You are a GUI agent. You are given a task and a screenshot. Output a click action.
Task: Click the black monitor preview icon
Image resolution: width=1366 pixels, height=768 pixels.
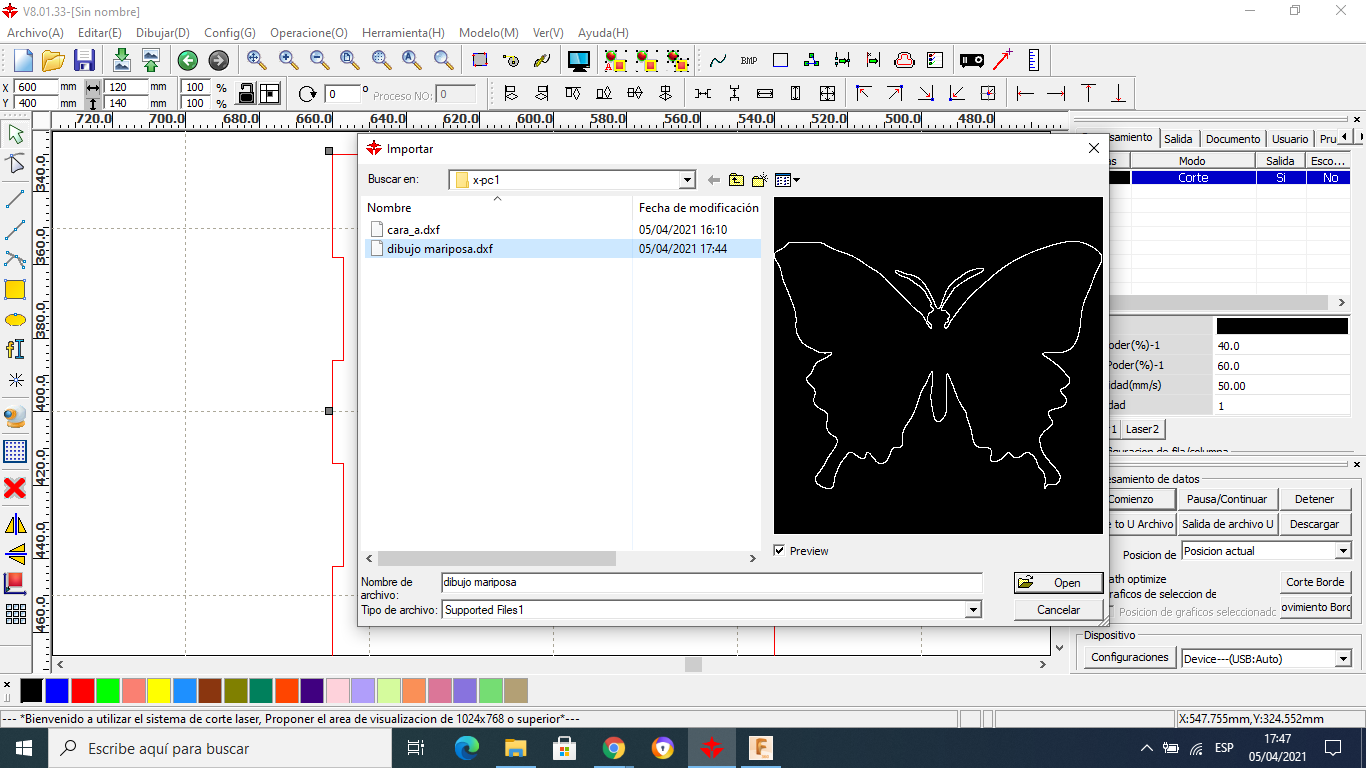579,60
